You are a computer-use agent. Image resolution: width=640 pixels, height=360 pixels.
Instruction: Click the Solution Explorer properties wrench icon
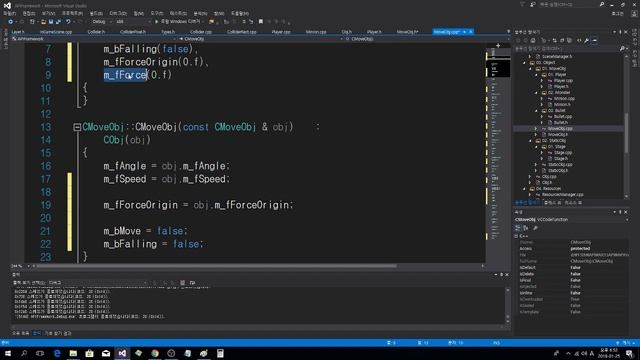click(x=586, y=40)
